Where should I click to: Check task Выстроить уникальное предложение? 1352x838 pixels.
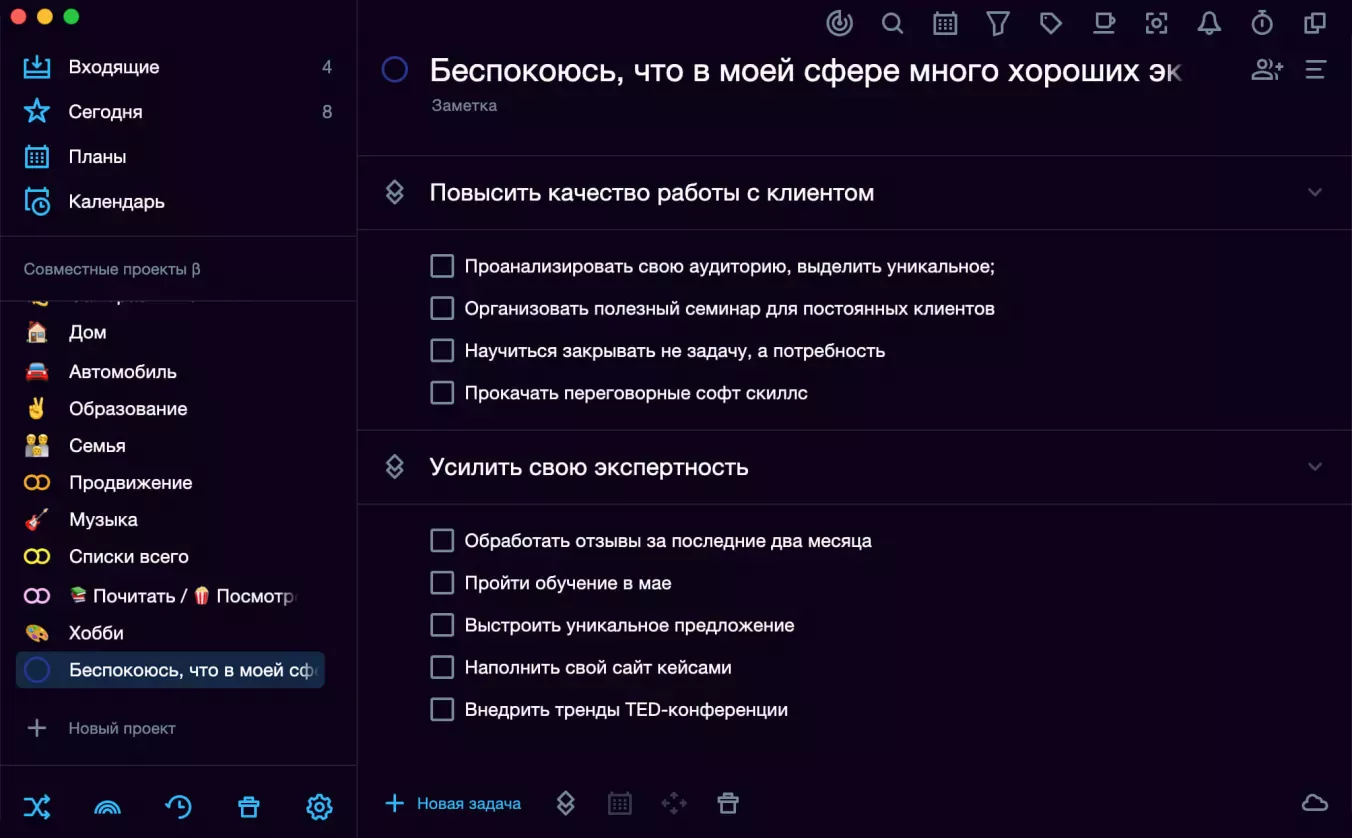click(x=442, y=625)
